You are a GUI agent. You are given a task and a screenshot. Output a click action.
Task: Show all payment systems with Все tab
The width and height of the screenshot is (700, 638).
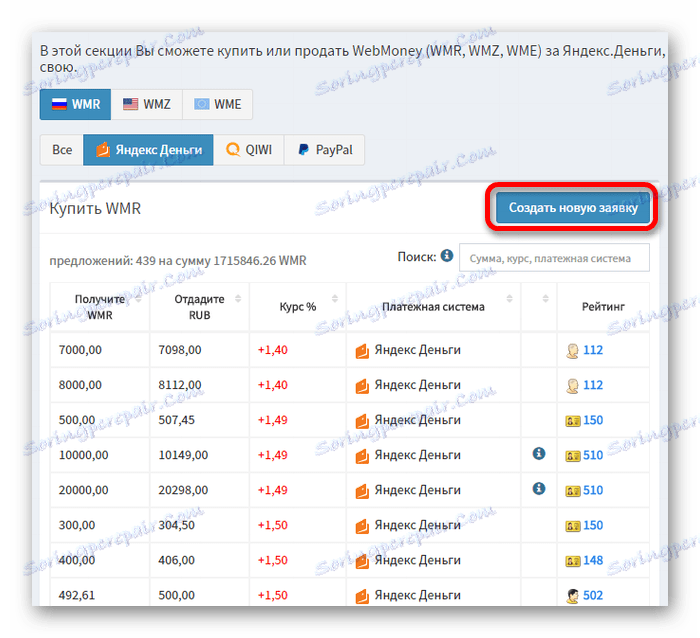pos(62,150)
